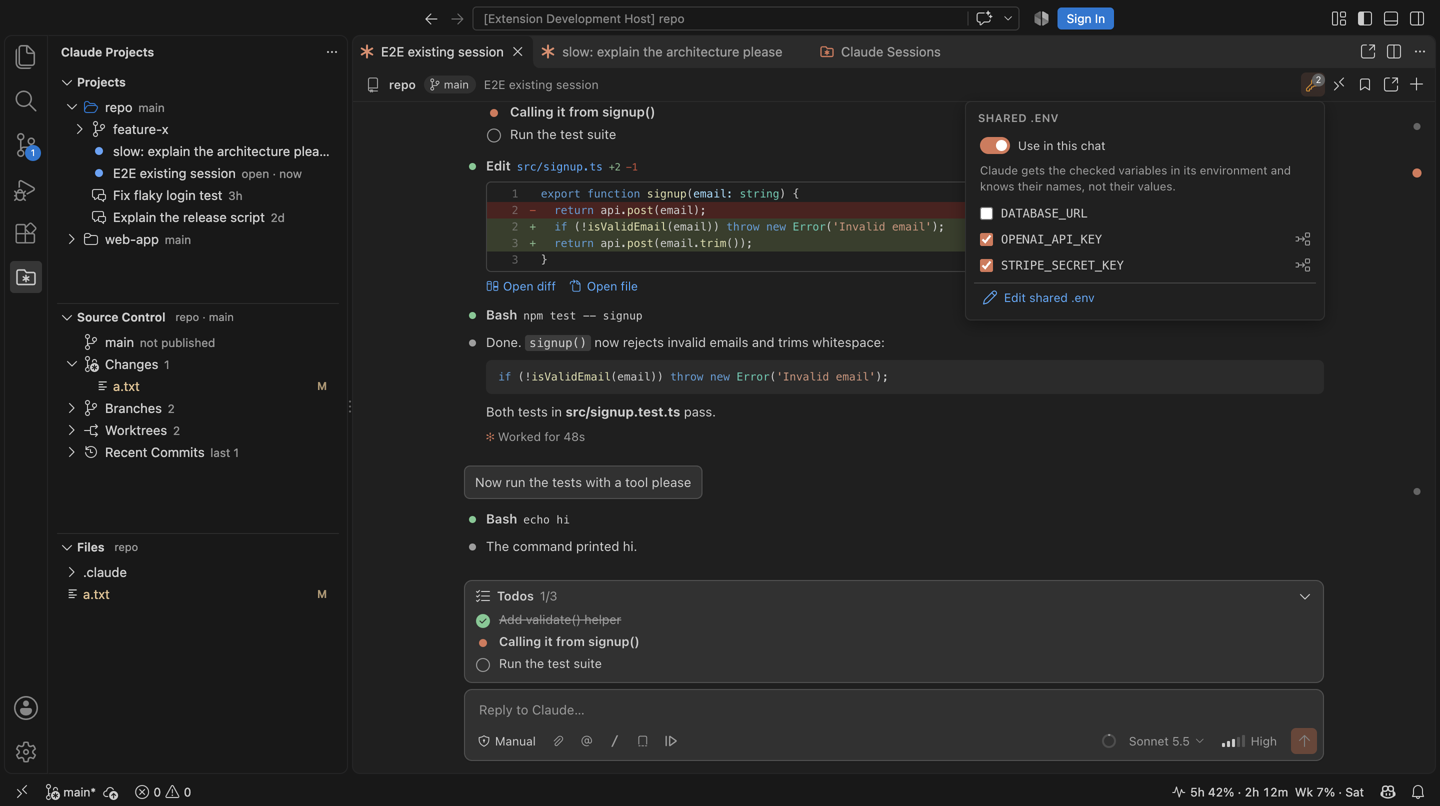The image size is (1440, 806).
Task: Expand Recent Commits section
Action: tap(72, 453)
